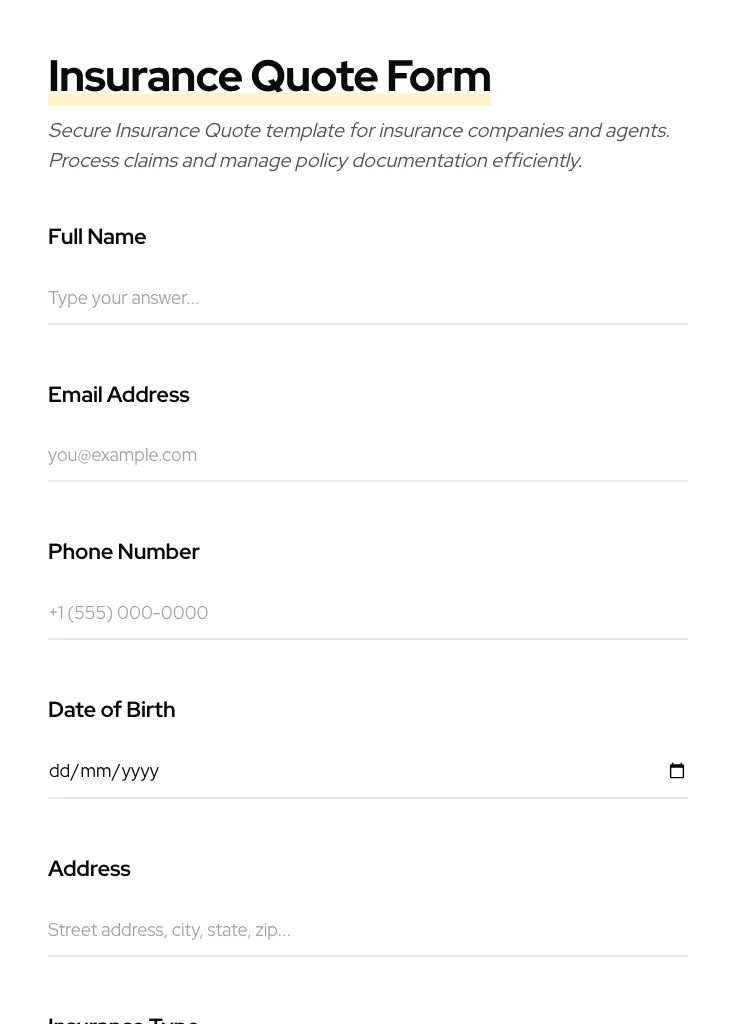
Task: Click the word "Quote" in the form heading
Action: tap(313, 77)
